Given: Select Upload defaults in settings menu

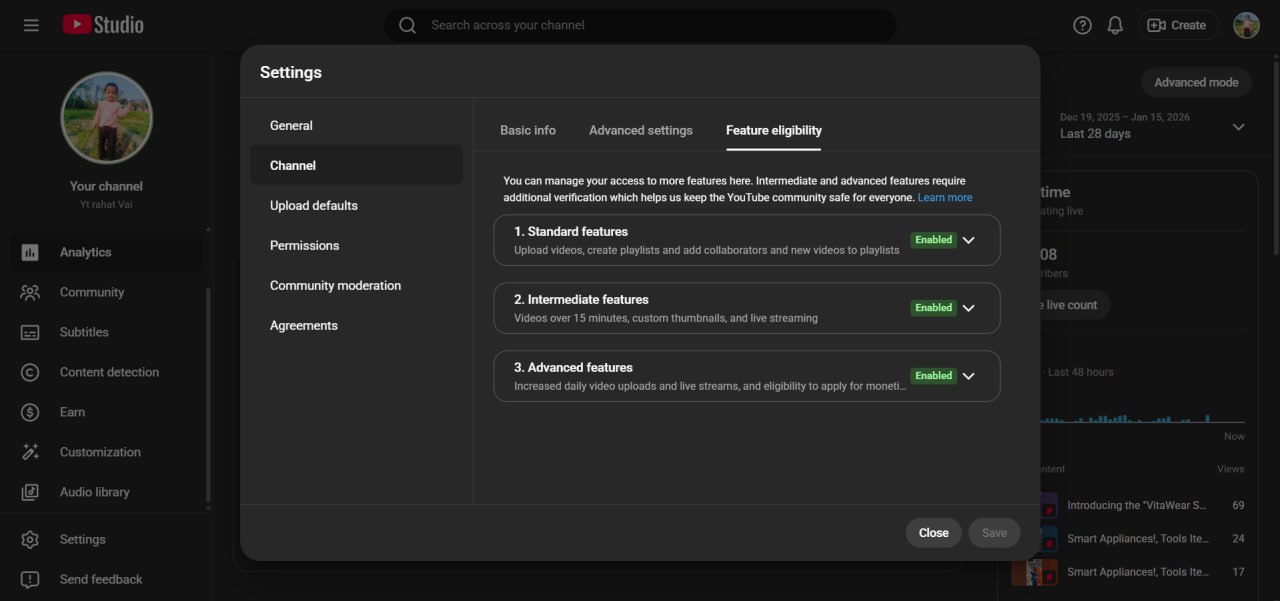Looking at the screenshot, I should 314,205.
